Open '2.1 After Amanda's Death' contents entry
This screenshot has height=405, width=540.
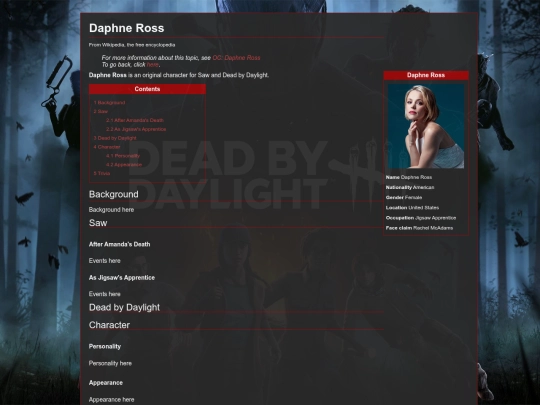(x=135, y=120)
